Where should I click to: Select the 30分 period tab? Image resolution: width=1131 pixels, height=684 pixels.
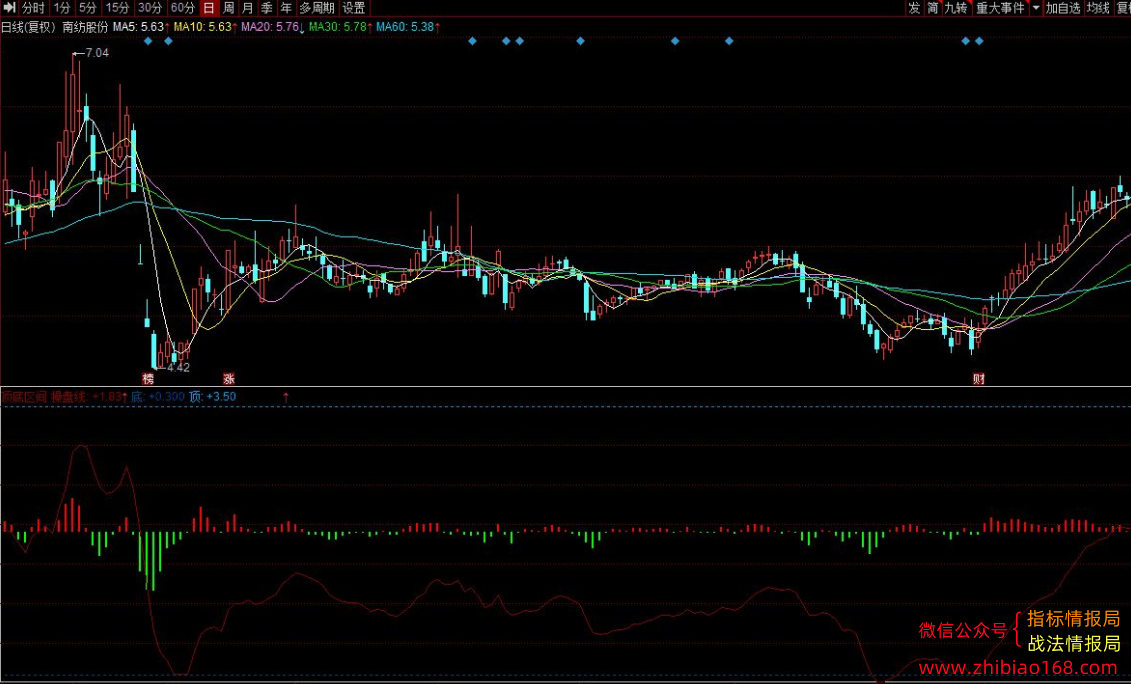coord(150,8)
